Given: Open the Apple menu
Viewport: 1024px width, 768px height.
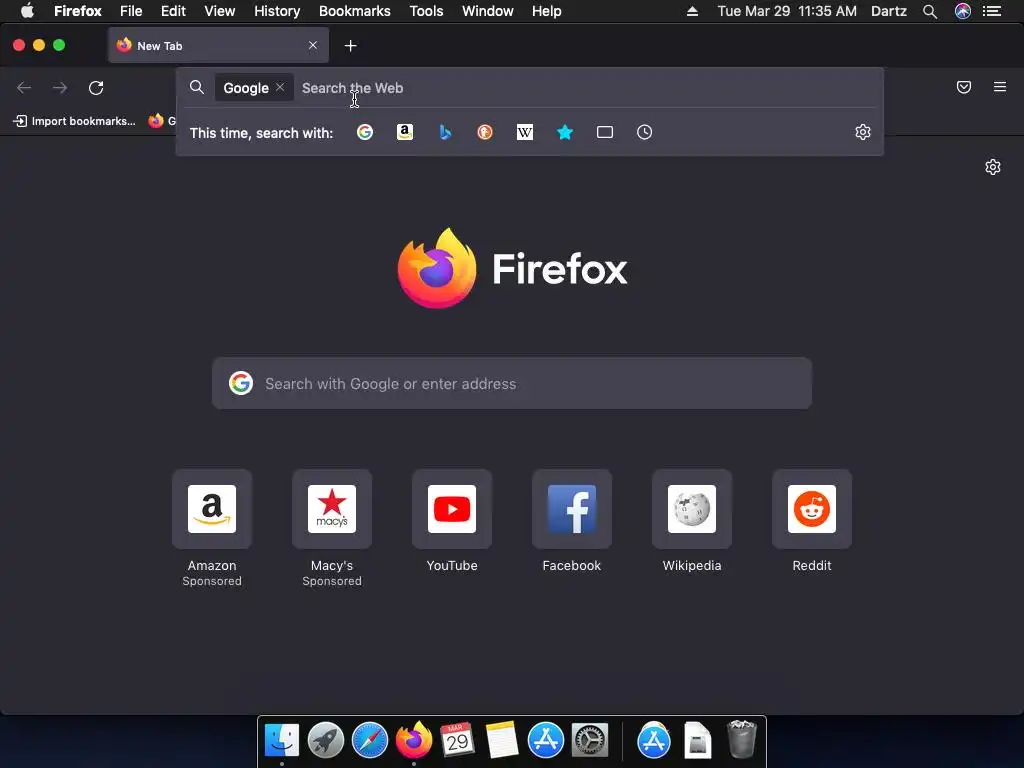Looking at the screenshot, I should pos(27,11).
